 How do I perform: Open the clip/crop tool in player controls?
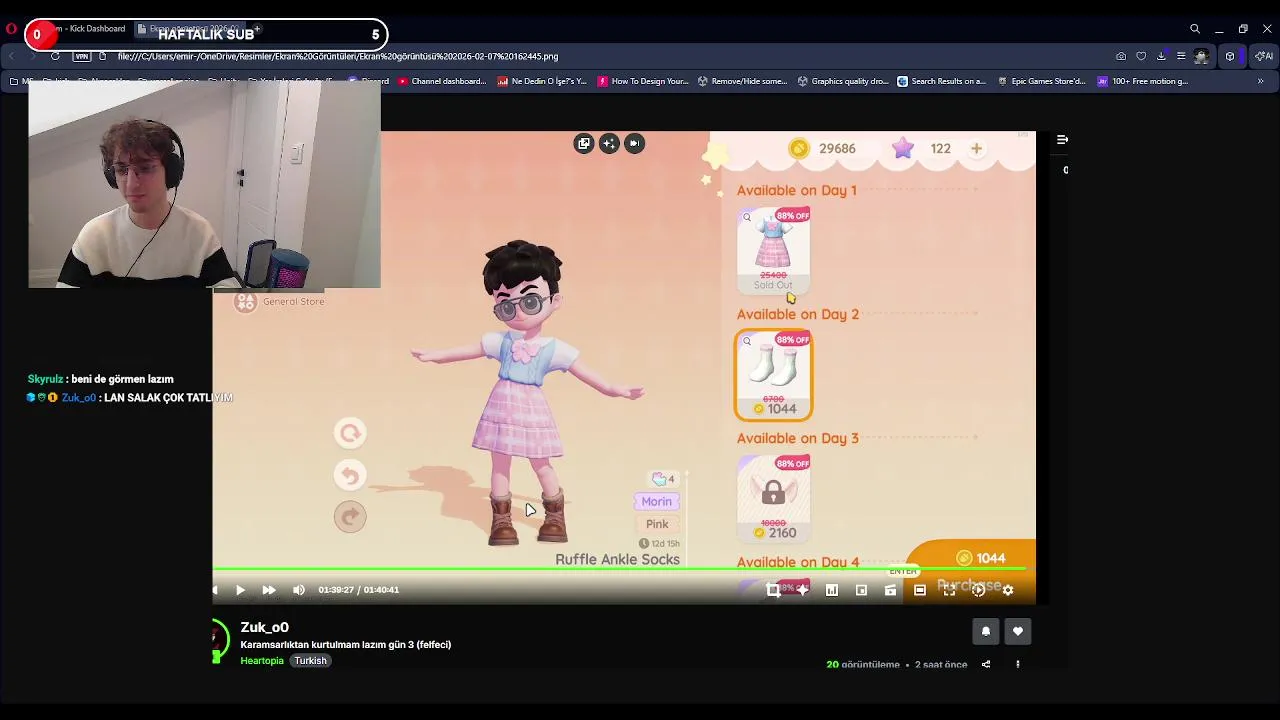click(x=773, y=590)
